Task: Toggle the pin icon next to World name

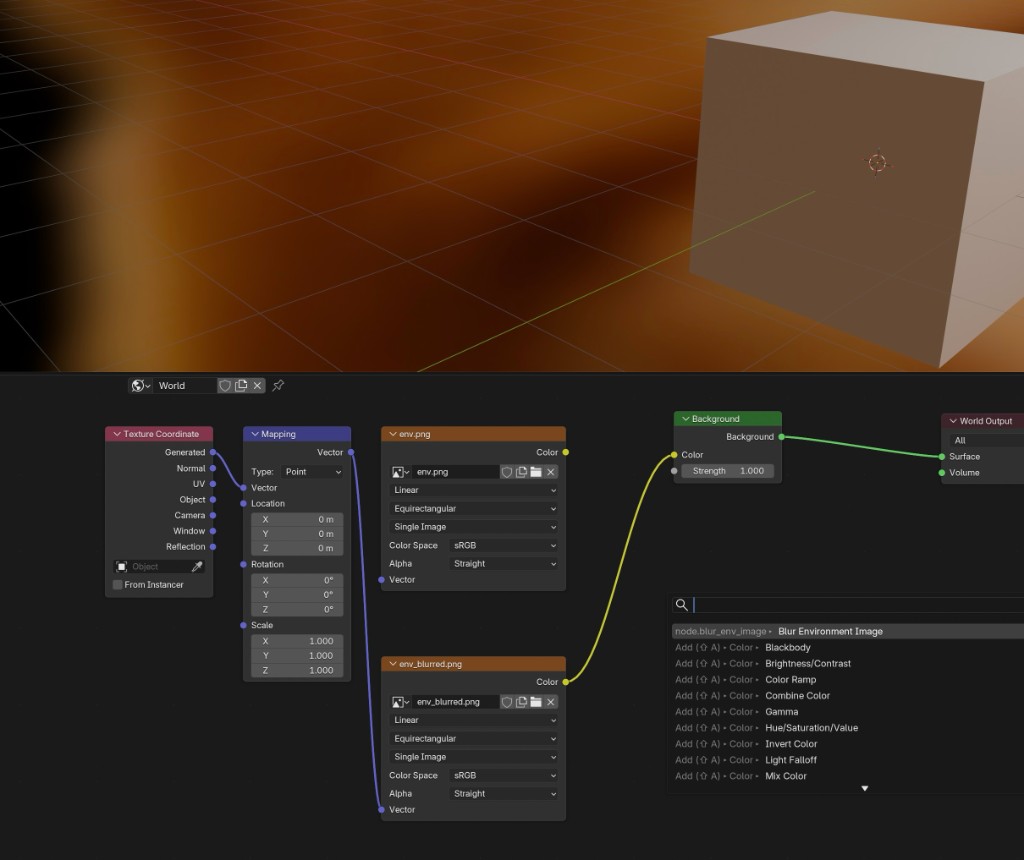Action: [x=277, y=385]
